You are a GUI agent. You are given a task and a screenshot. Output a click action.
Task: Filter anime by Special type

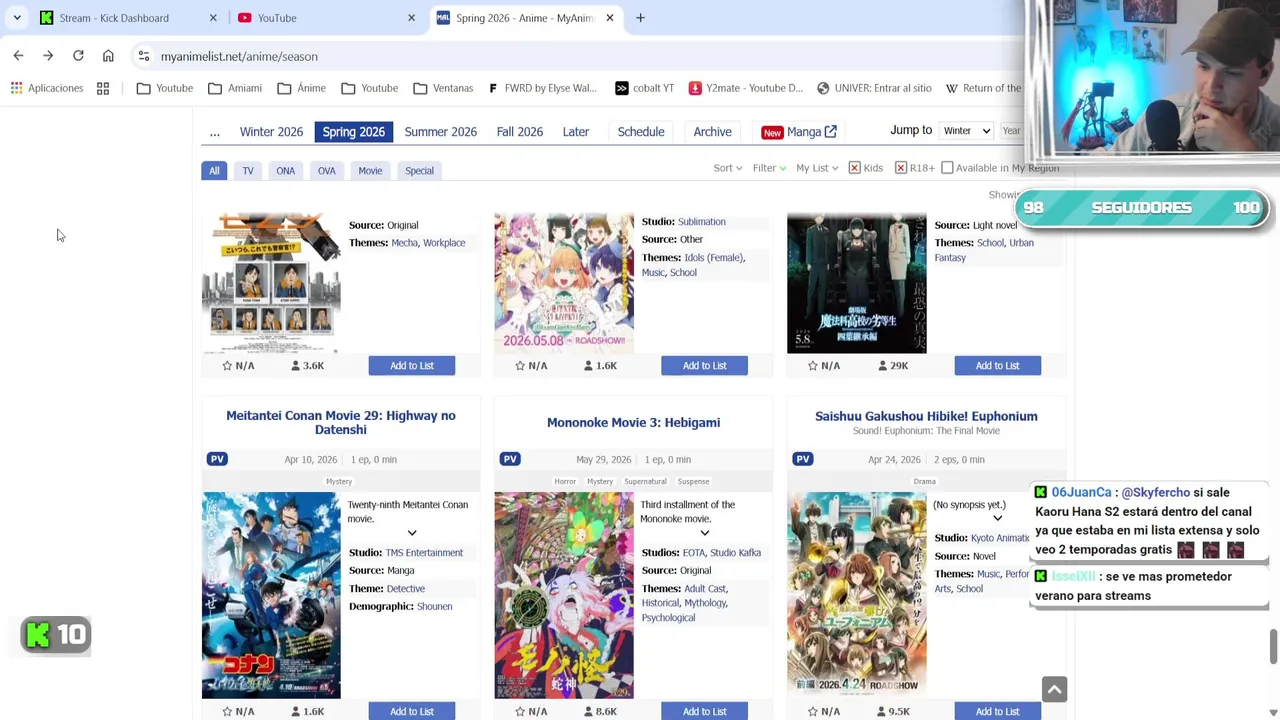[419, 171]
